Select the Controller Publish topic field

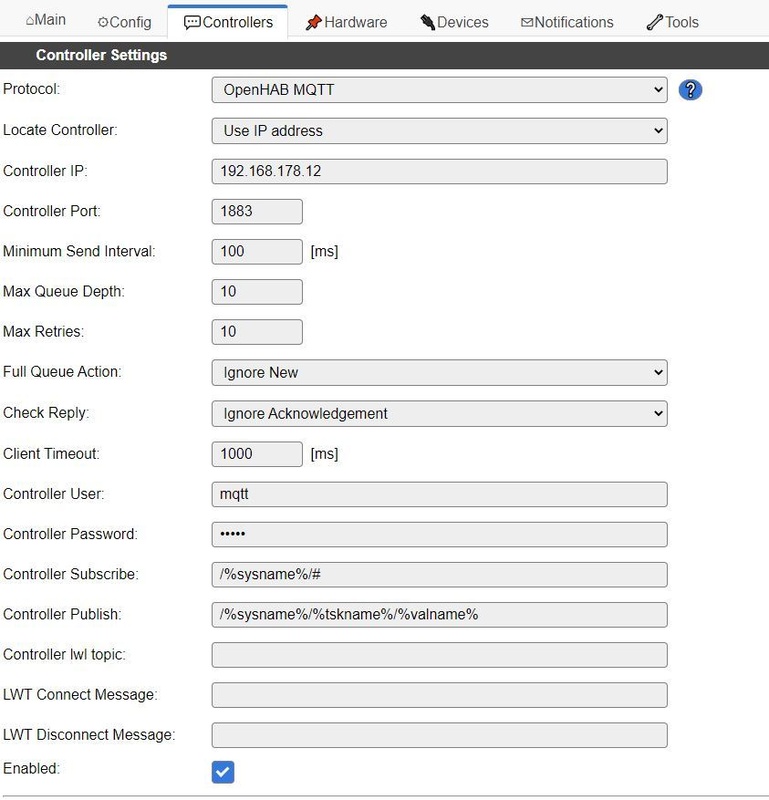pyautogui.click(x=439, y=615)
